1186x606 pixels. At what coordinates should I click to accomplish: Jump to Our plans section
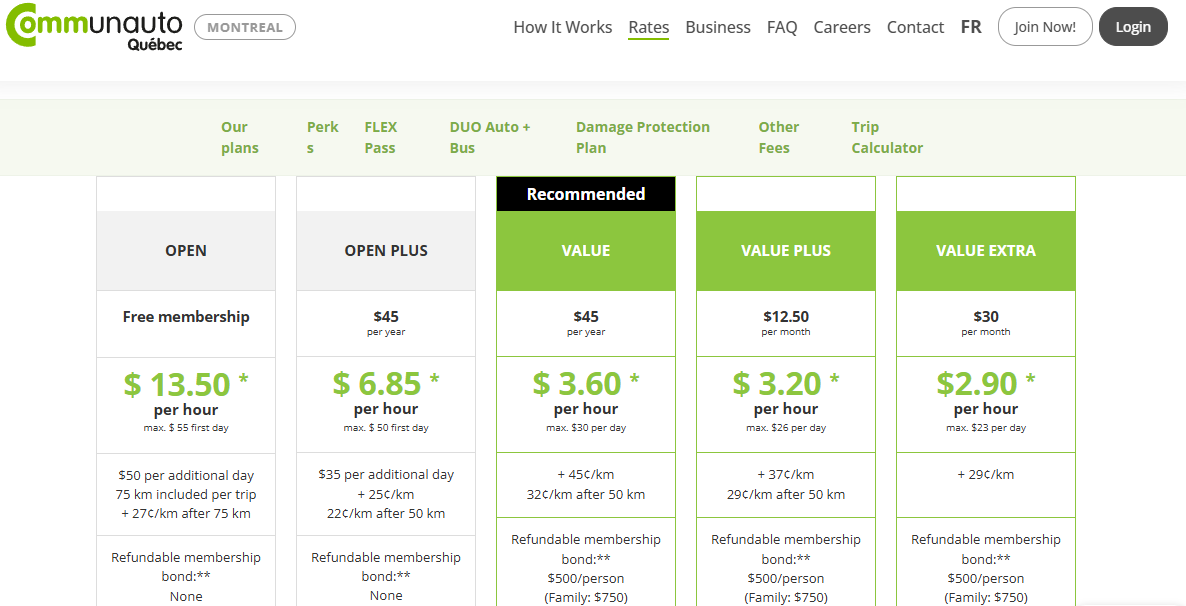tap(240, 137)
